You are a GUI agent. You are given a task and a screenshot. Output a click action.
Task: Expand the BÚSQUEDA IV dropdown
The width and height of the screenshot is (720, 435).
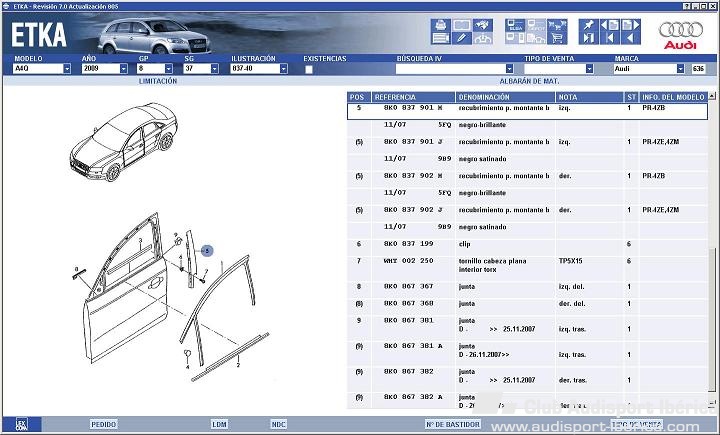pos(509,69)
